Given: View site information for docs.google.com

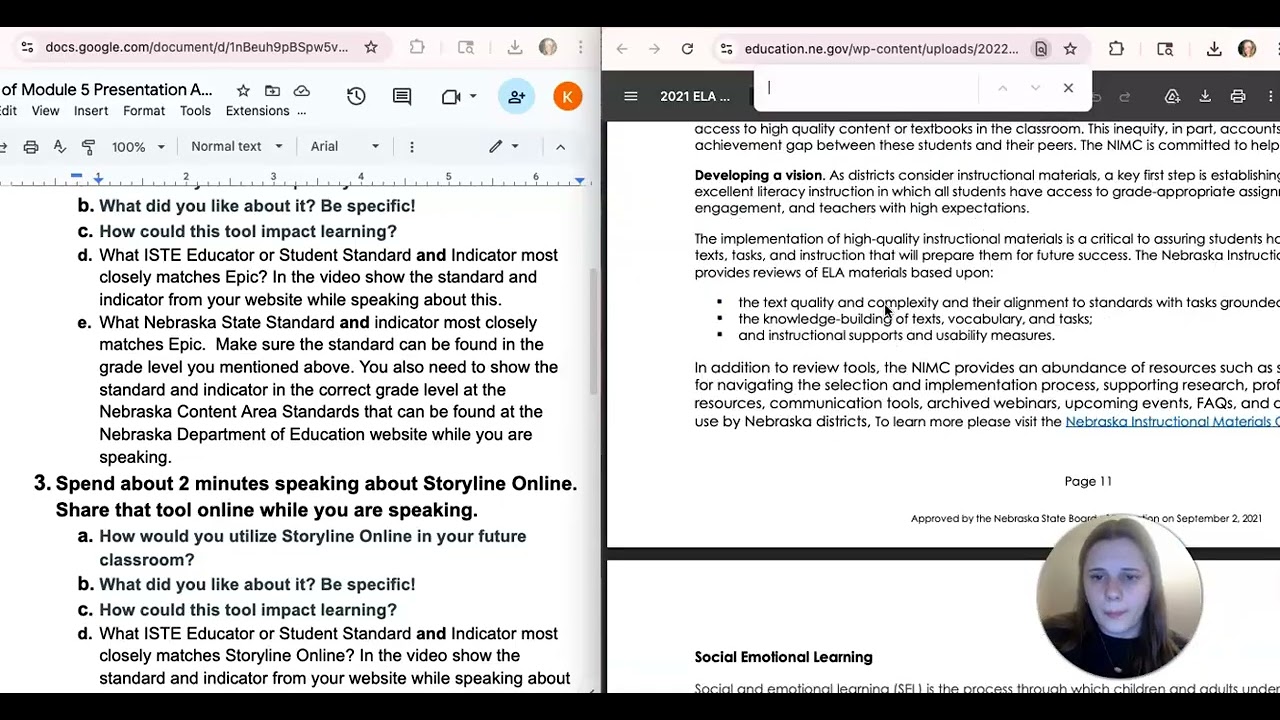Looking at the screenshot, I should coord(27,47).
